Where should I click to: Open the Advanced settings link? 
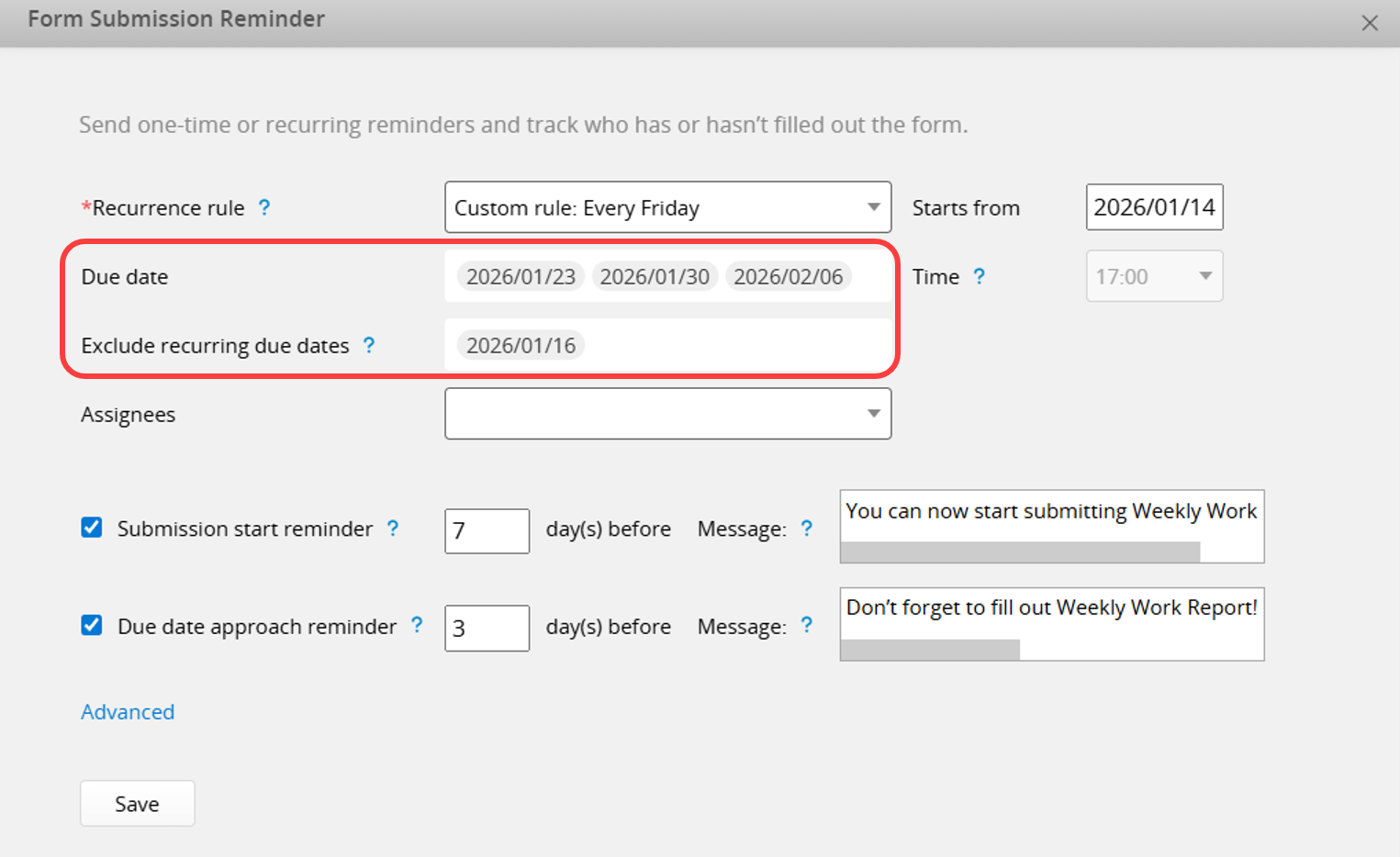(128, 712)
